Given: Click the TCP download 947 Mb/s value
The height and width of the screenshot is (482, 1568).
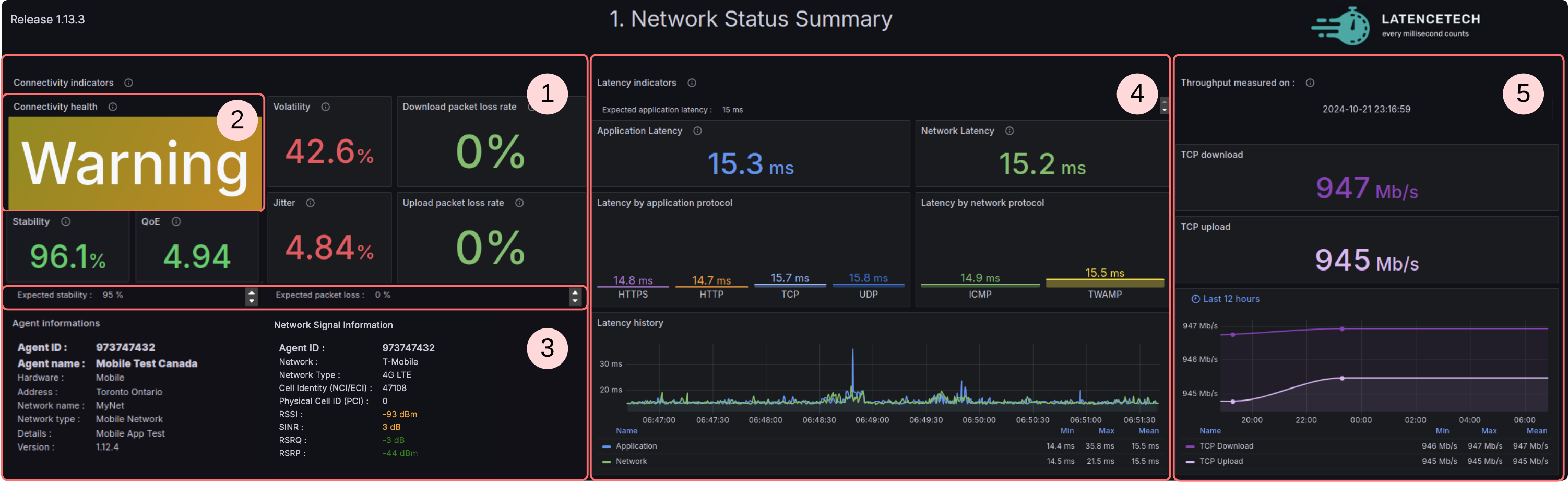Looking at the screenshot, I should [x=1367, y=187].
